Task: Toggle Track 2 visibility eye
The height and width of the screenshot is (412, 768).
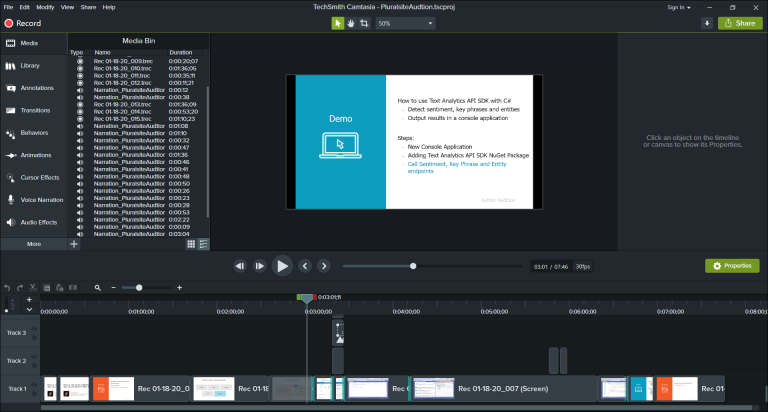Action: click(34, 357)
